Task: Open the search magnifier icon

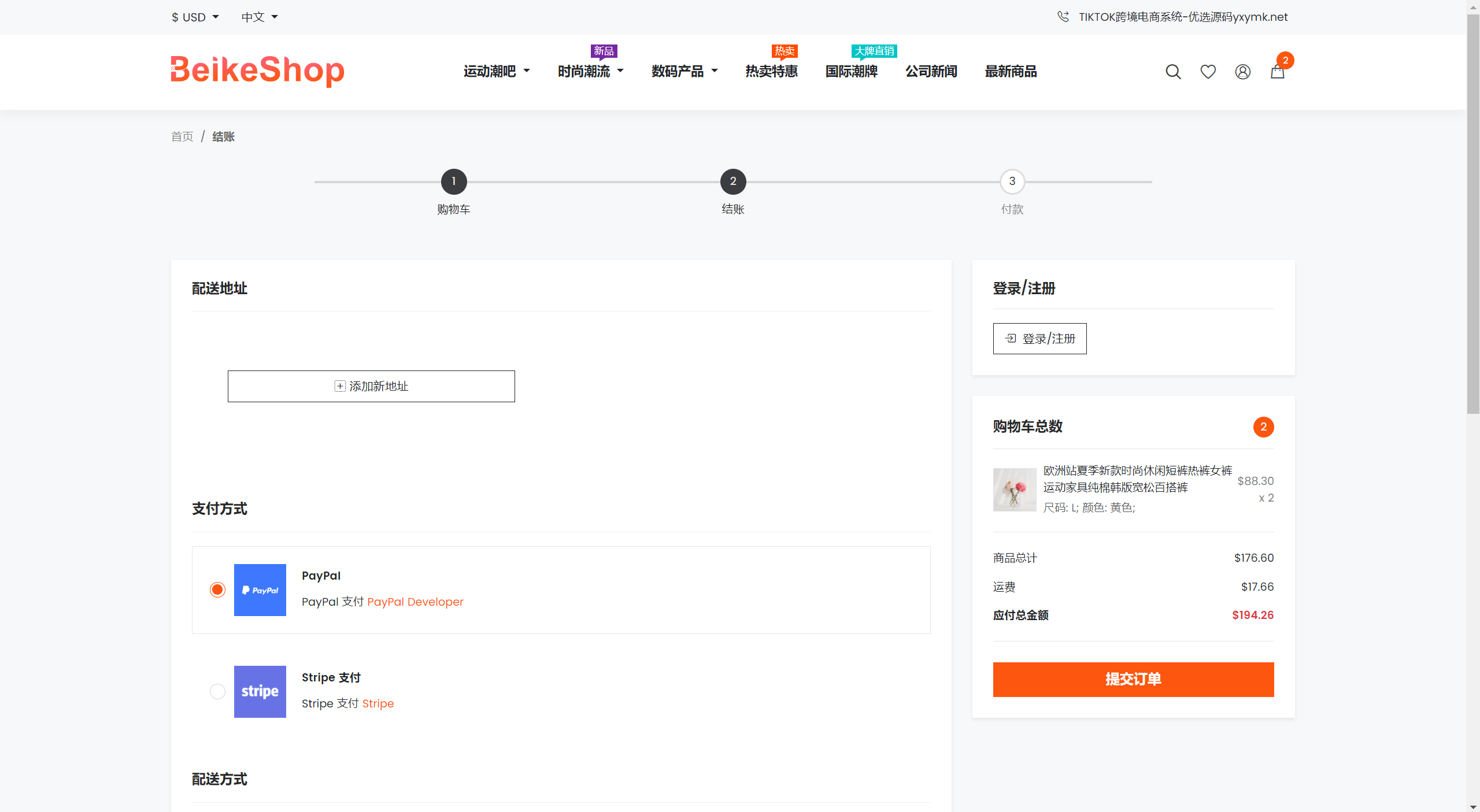Action: click(1173, 72)
